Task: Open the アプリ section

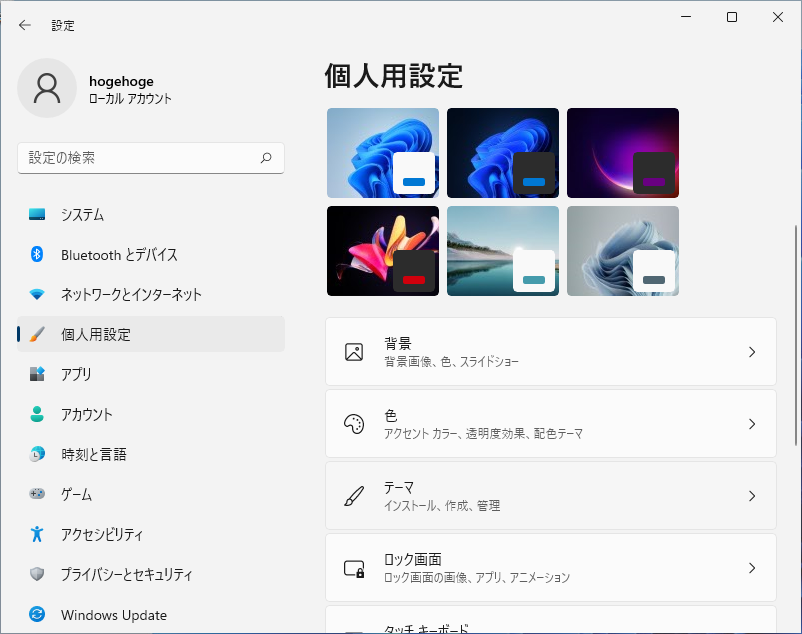Action: pyautogui.click(x=151, y=374)
